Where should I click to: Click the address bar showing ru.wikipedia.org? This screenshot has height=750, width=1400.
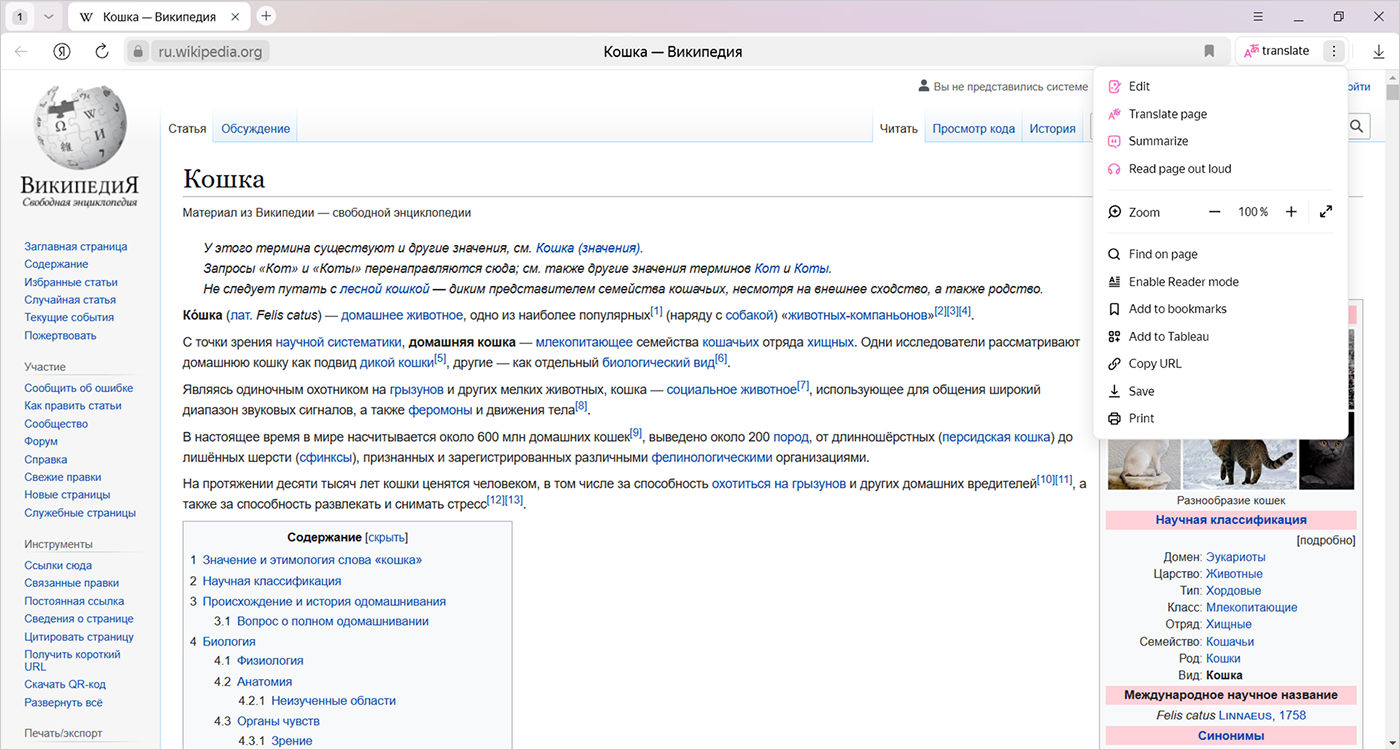(x=210, y=51)
